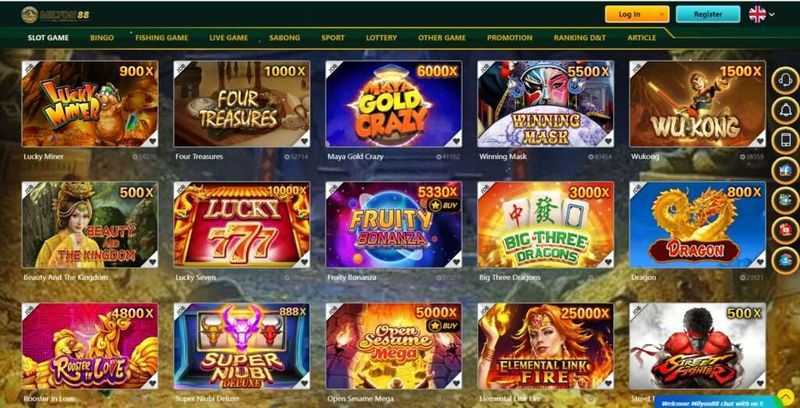Click the mobile phone app icon
Screen dimensions: 800x408
785,141
